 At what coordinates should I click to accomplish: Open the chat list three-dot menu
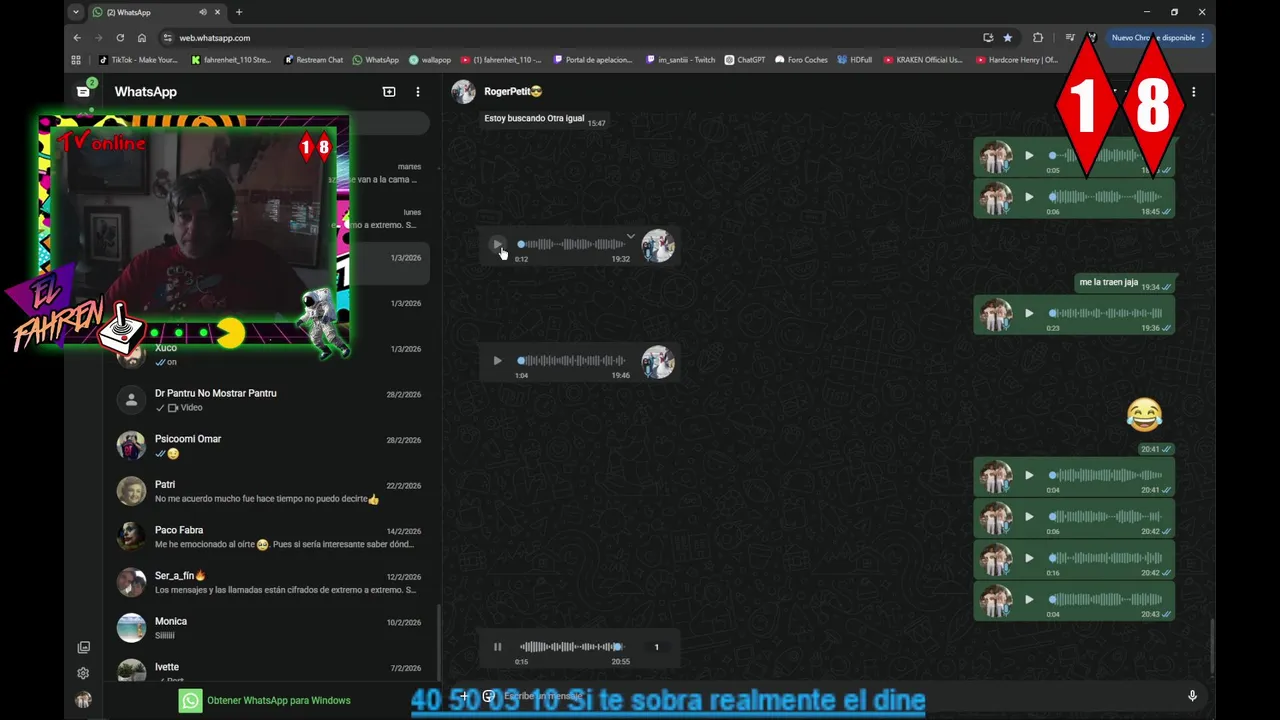(418, 91)
